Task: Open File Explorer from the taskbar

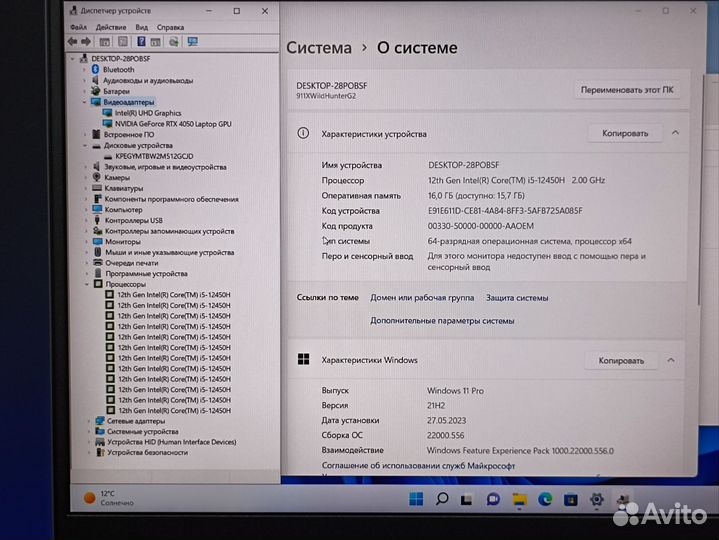Action: [520, 500]
